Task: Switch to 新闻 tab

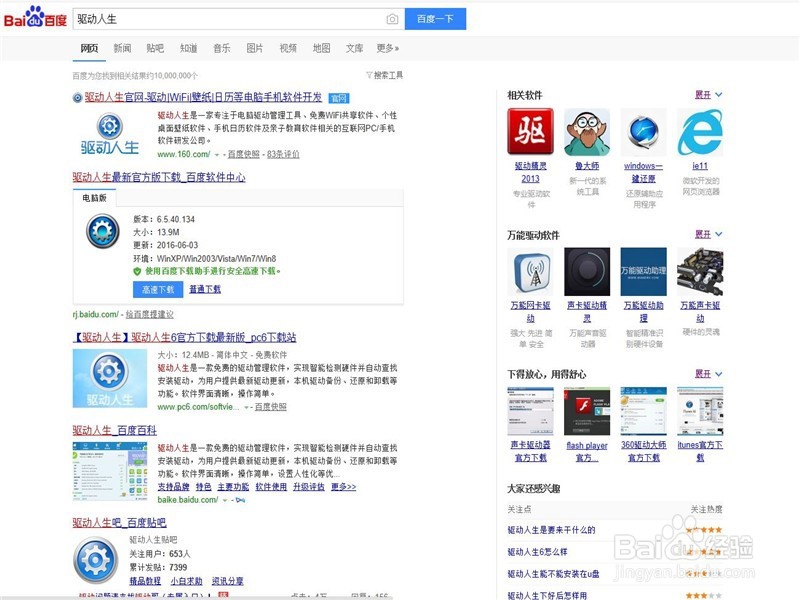Action: pyautogui.click(x=122, y=48)
